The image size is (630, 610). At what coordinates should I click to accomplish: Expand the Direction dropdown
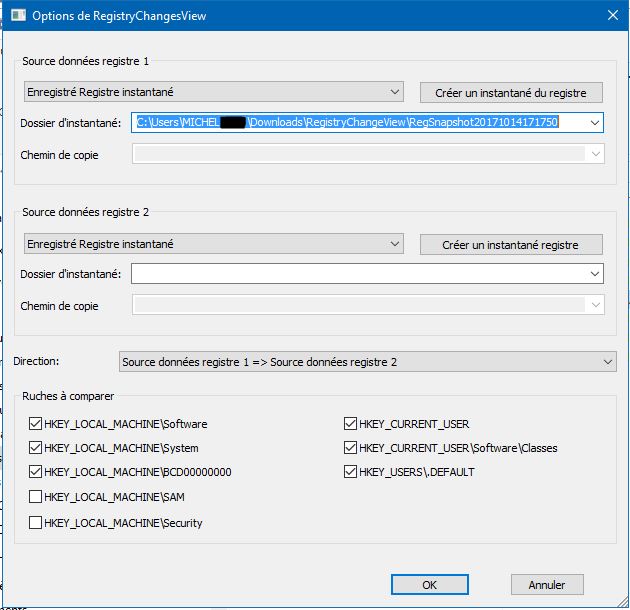[x=367, y=362]
